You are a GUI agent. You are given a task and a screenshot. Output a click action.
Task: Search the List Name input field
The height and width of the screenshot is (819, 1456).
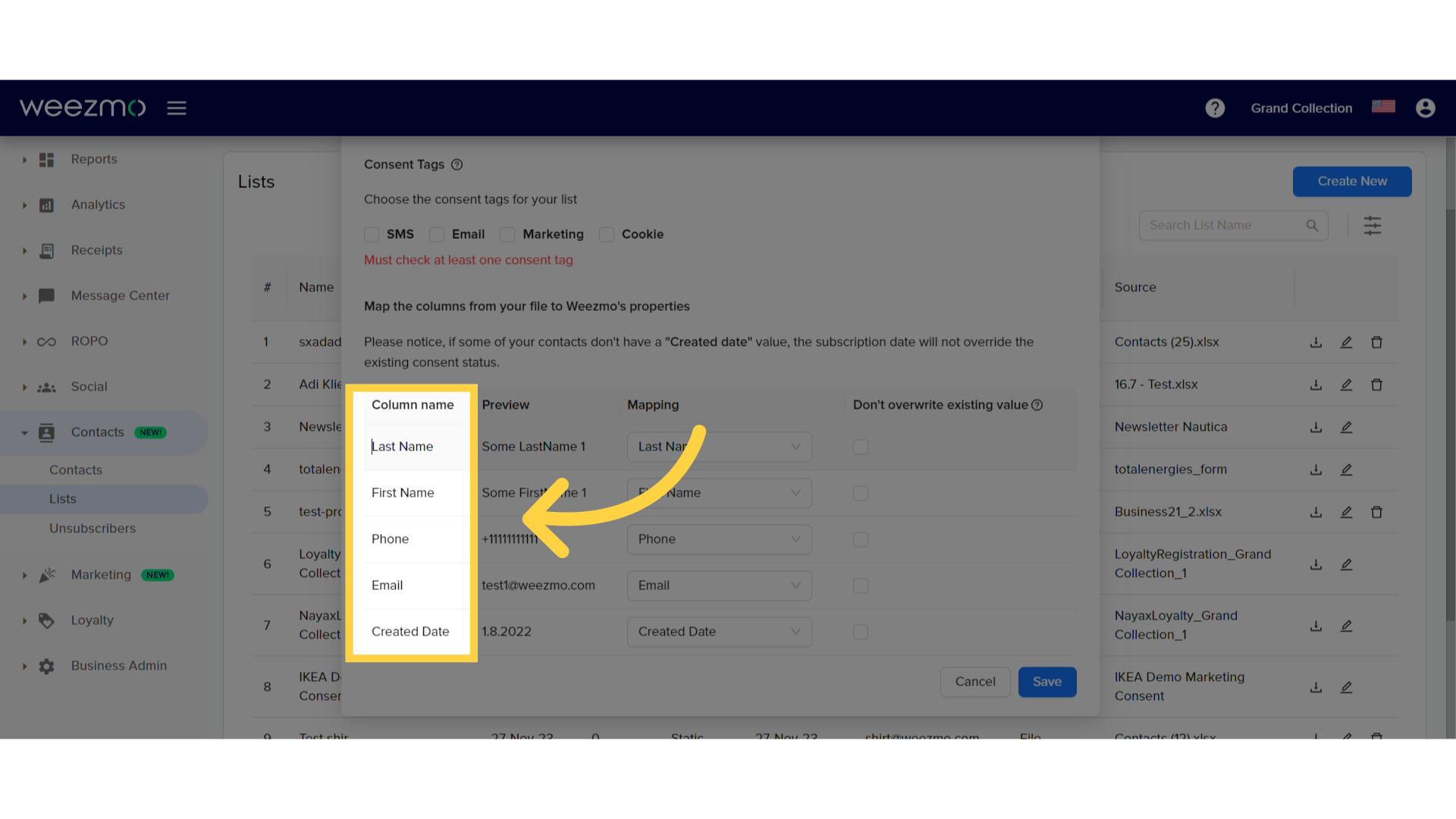pos(1234,225)
